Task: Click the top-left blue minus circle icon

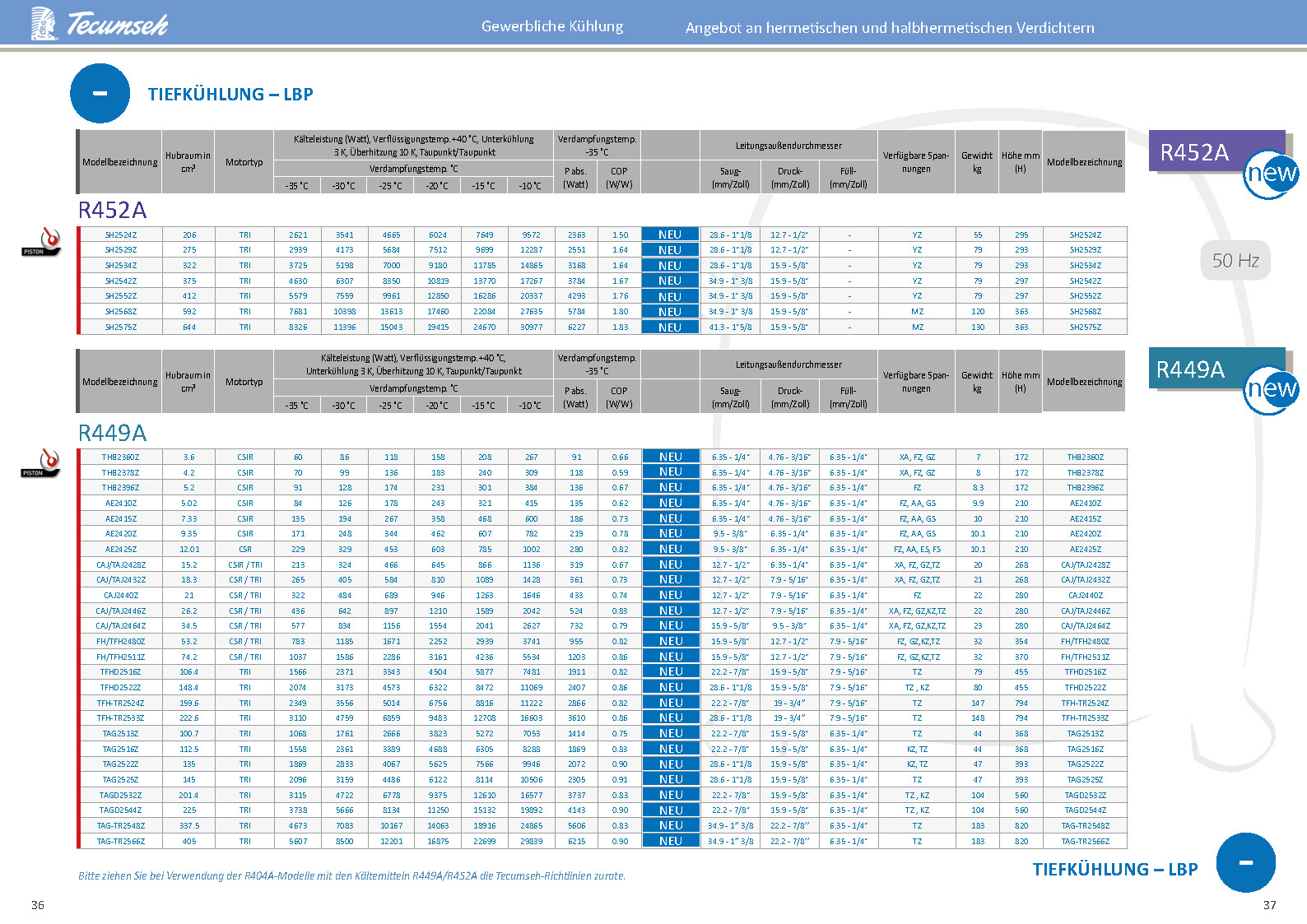Action: tap(100, 94)
